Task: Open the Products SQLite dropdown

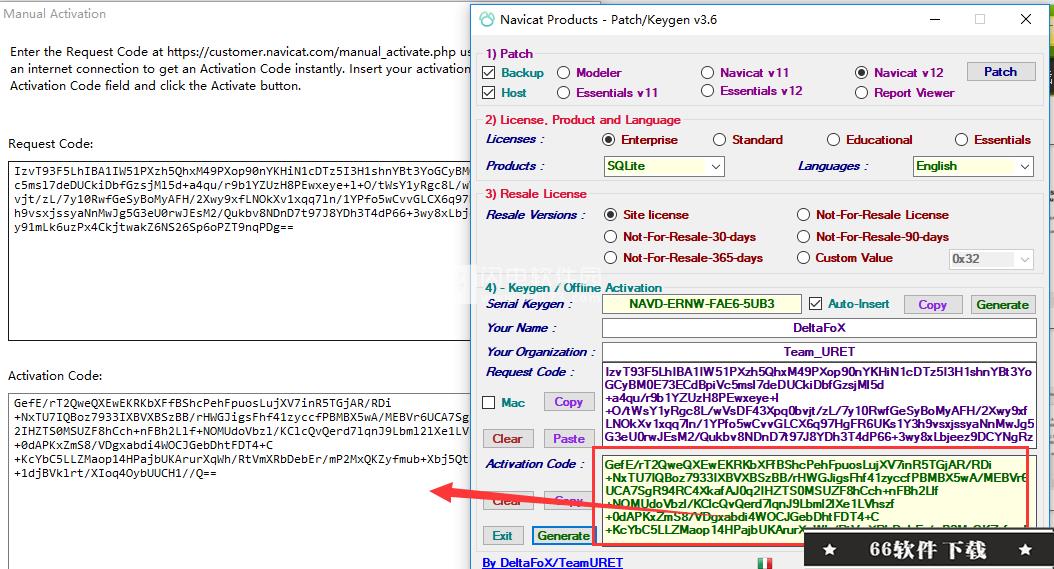Action: coord(663,166)
